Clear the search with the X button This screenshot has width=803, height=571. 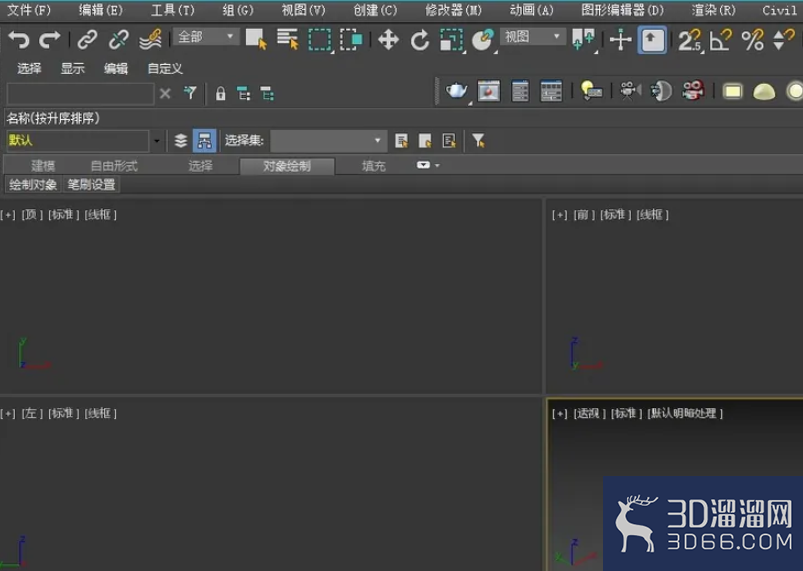pyautogui.click(x=165, y=94)
